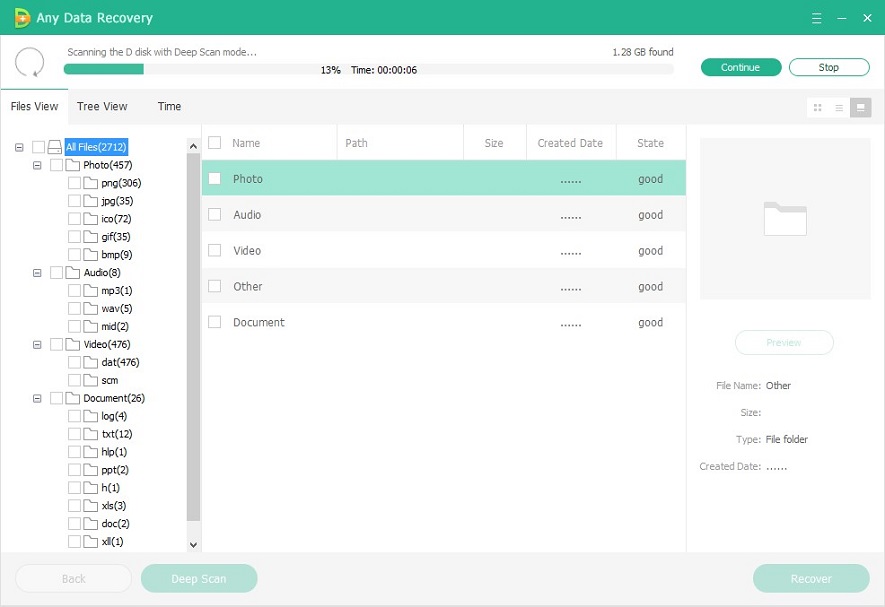885x607 pixels.
Task: Click the folder icon next to ico(72)
Action: [90, 219]
